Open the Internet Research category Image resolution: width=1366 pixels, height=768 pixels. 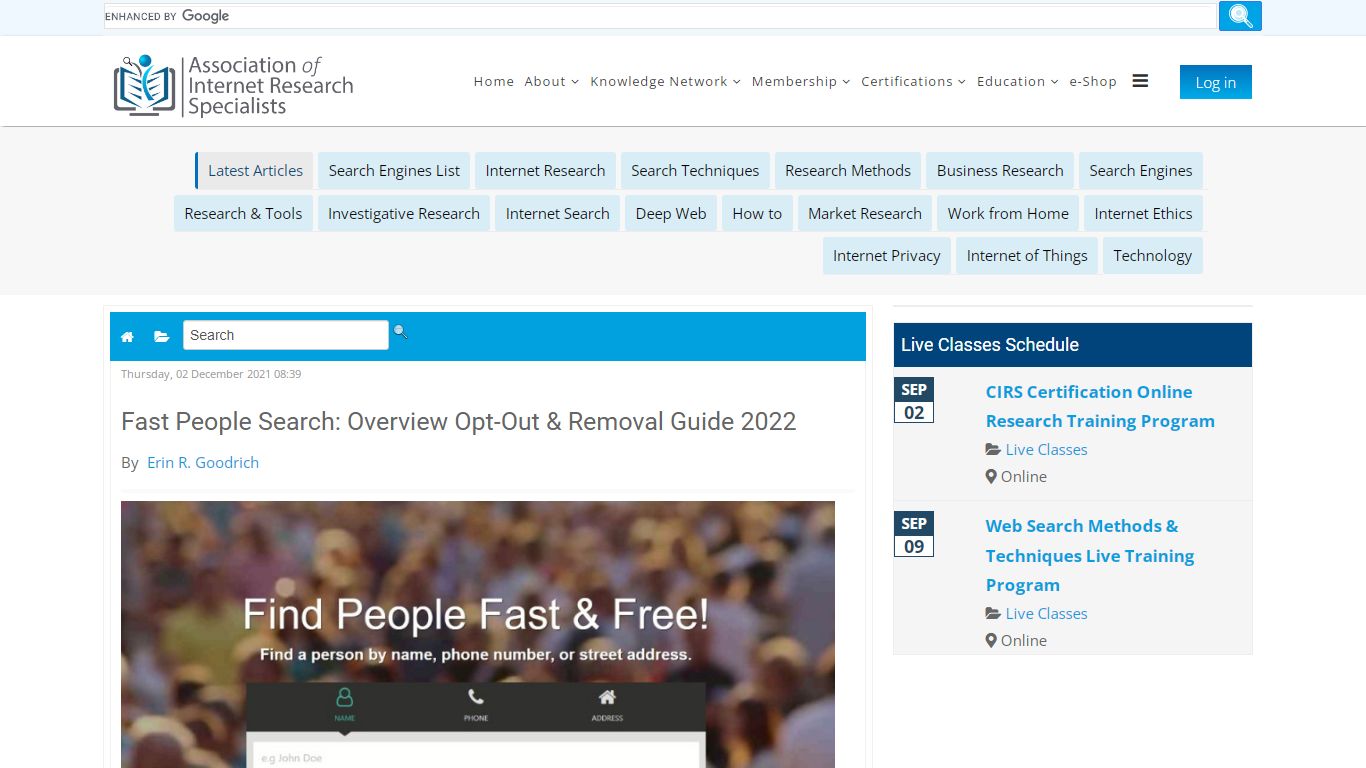tap(545, 171)
